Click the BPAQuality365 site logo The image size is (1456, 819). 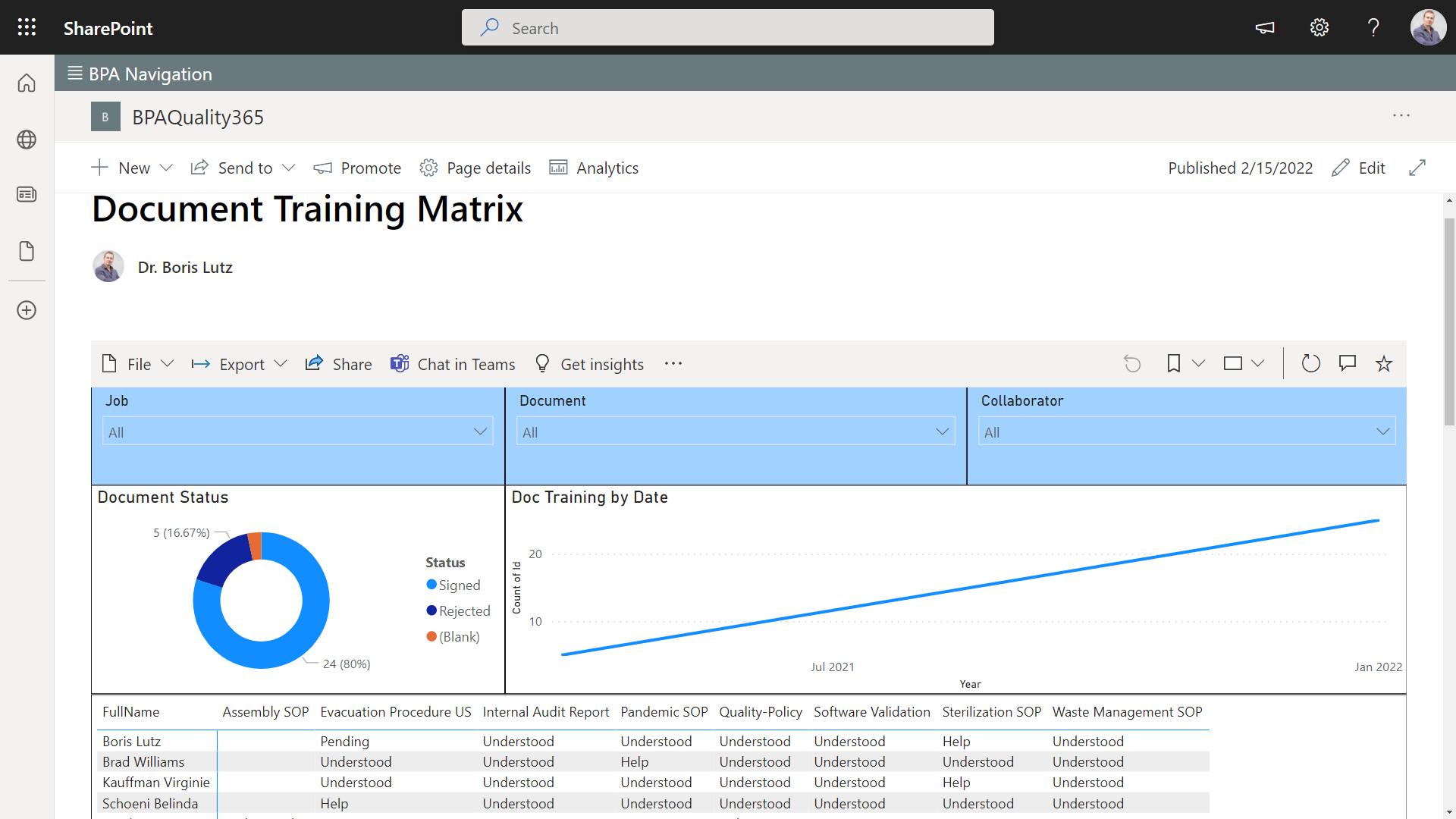point(105,117)
